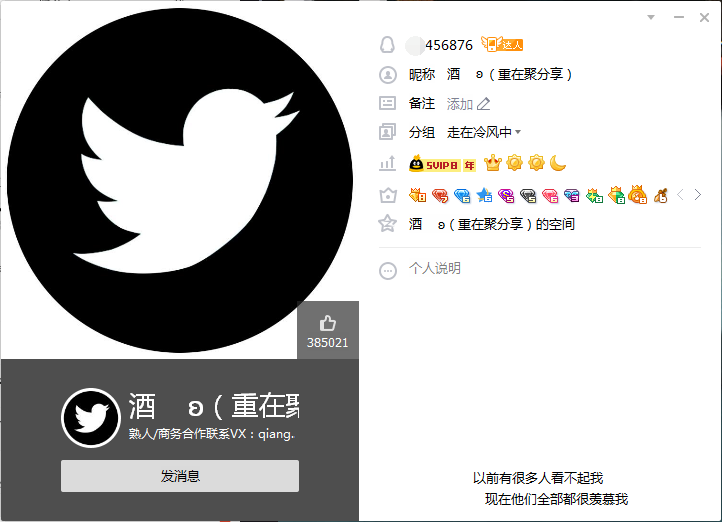Click the group contacts icon beside 分组

tap(387, 132)
